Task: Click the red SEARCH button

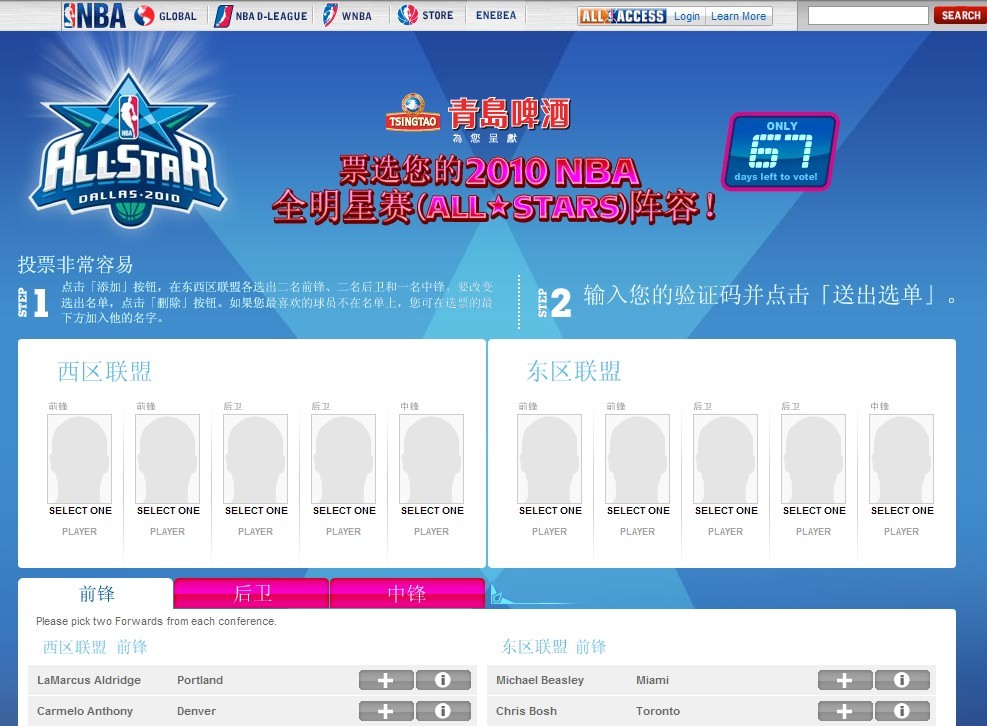Action: [960, 15]
